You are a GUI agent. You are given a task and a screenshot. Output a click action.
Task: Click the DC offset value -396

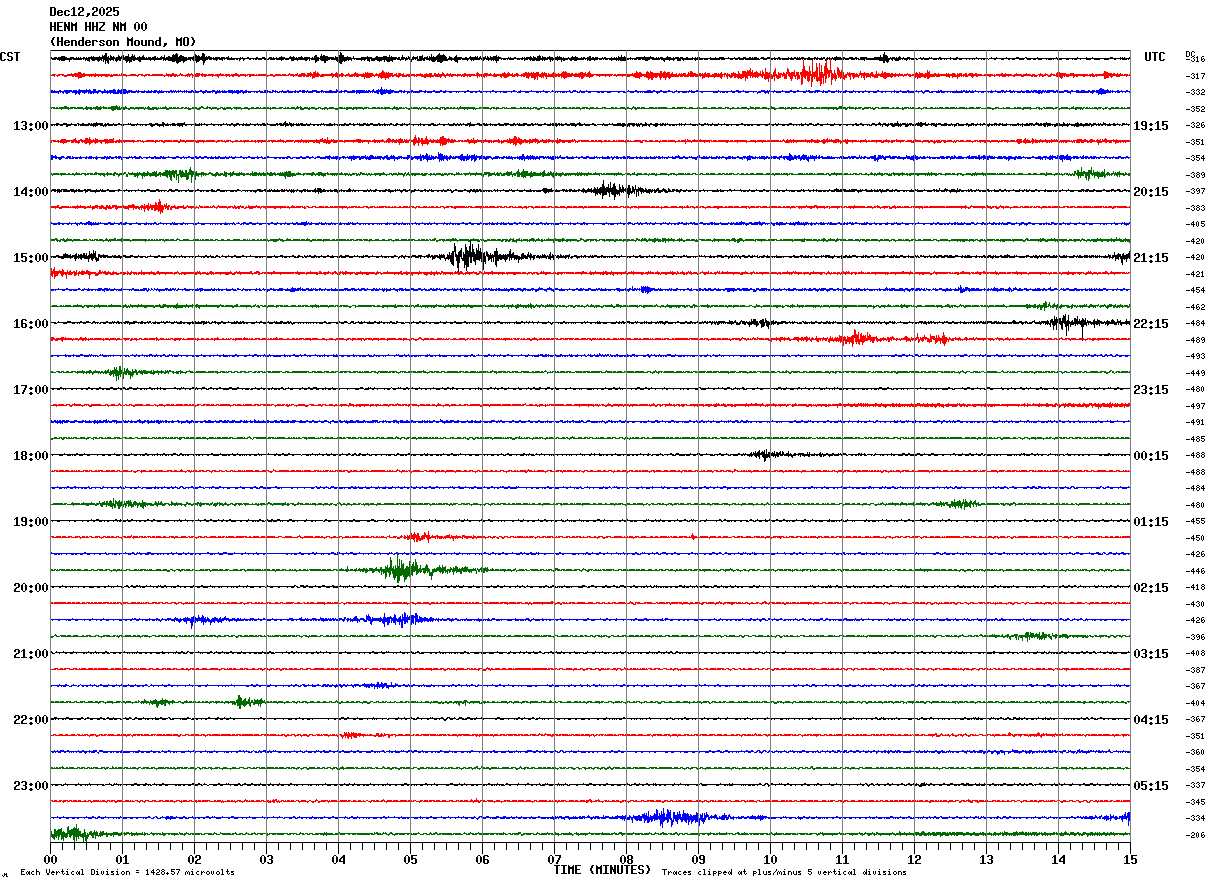[1195, 637]
